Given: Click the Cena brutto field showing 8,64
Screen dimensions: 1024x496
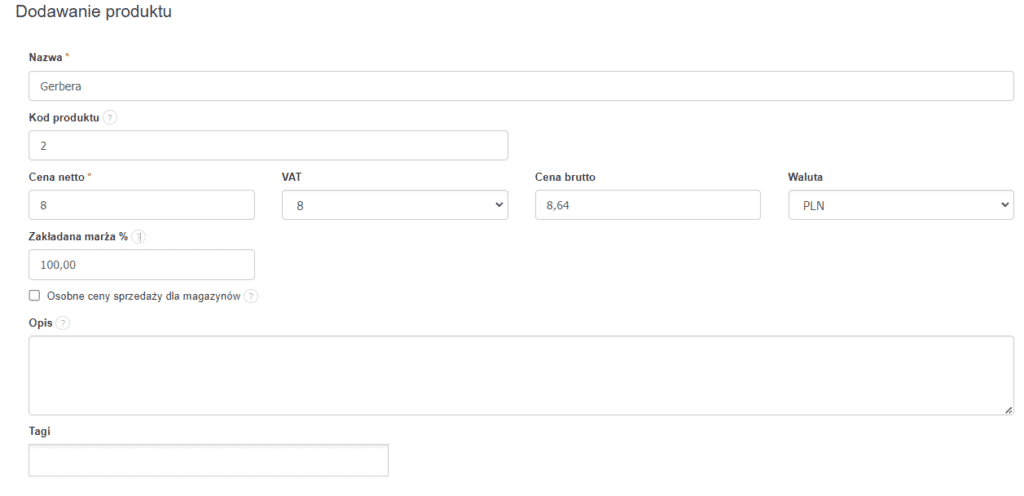Looking at the screenshot, I should pos(648,205).
